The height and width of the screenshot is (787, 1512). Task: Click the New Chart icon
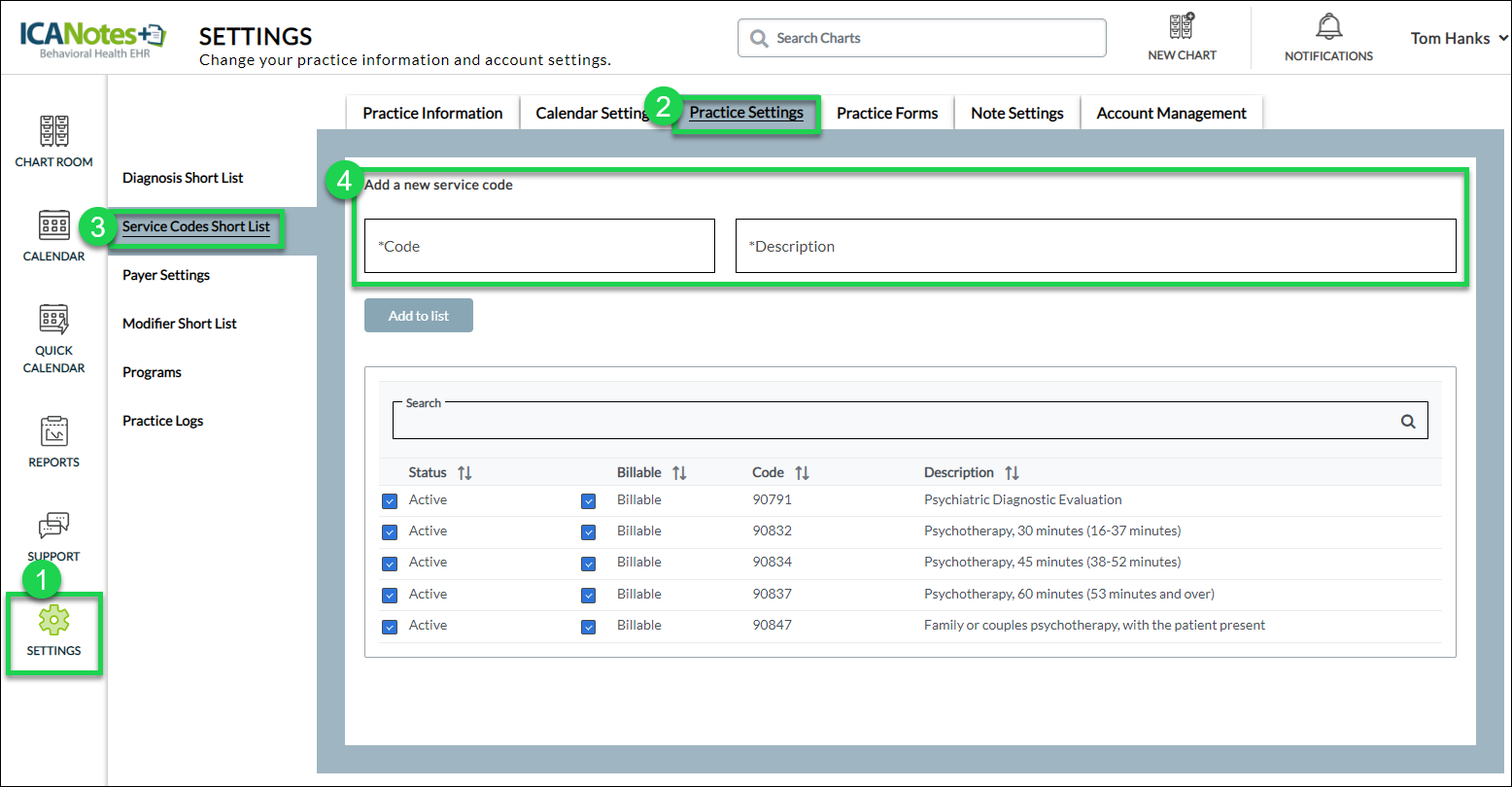pos(1182,27)
